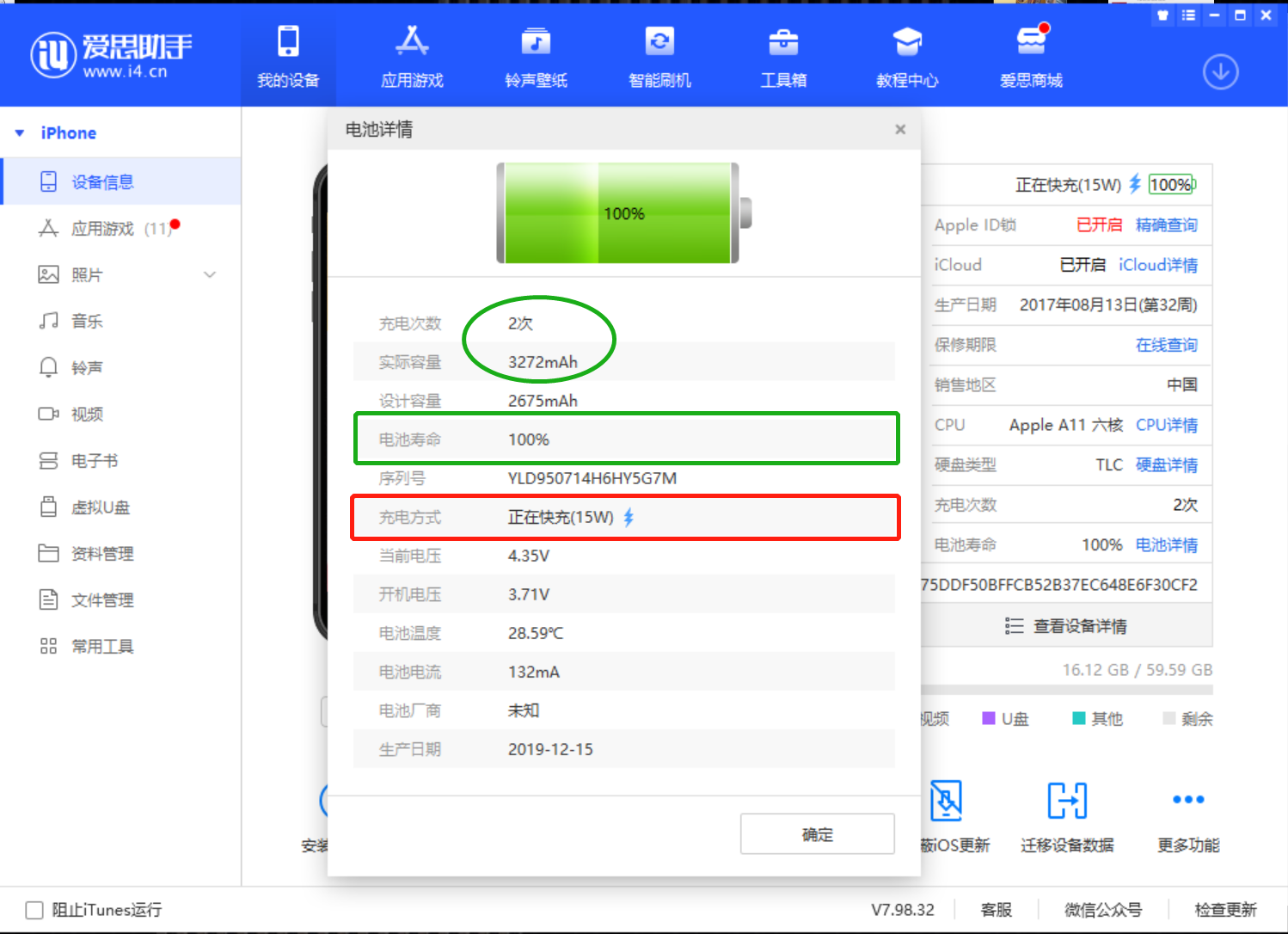Click the 确定 button in battery dialog

[x=817, y=833]
